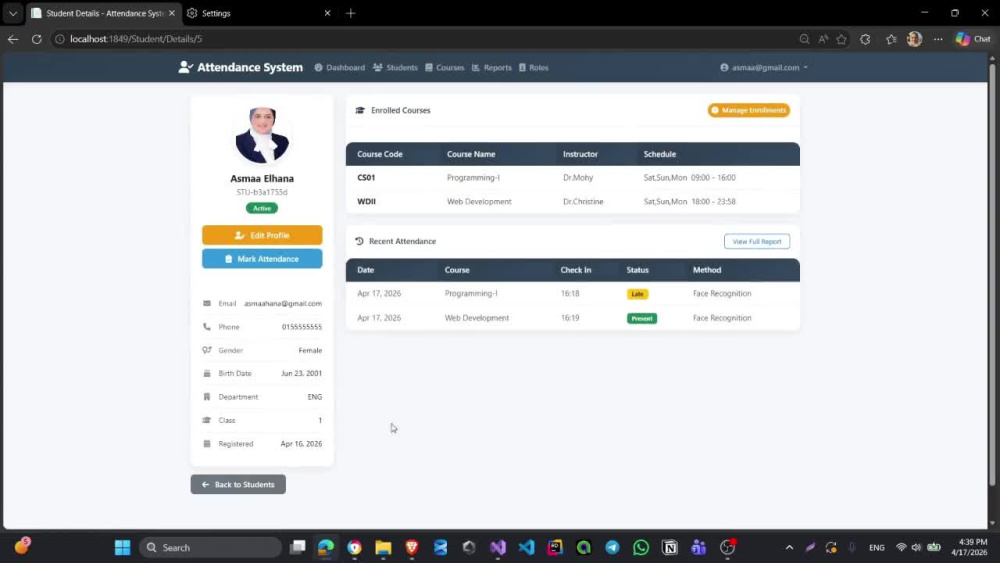Open the Students nav item
Image resolution: width=1000 pixels, height=563 pixels.
(x=395, y=68)
